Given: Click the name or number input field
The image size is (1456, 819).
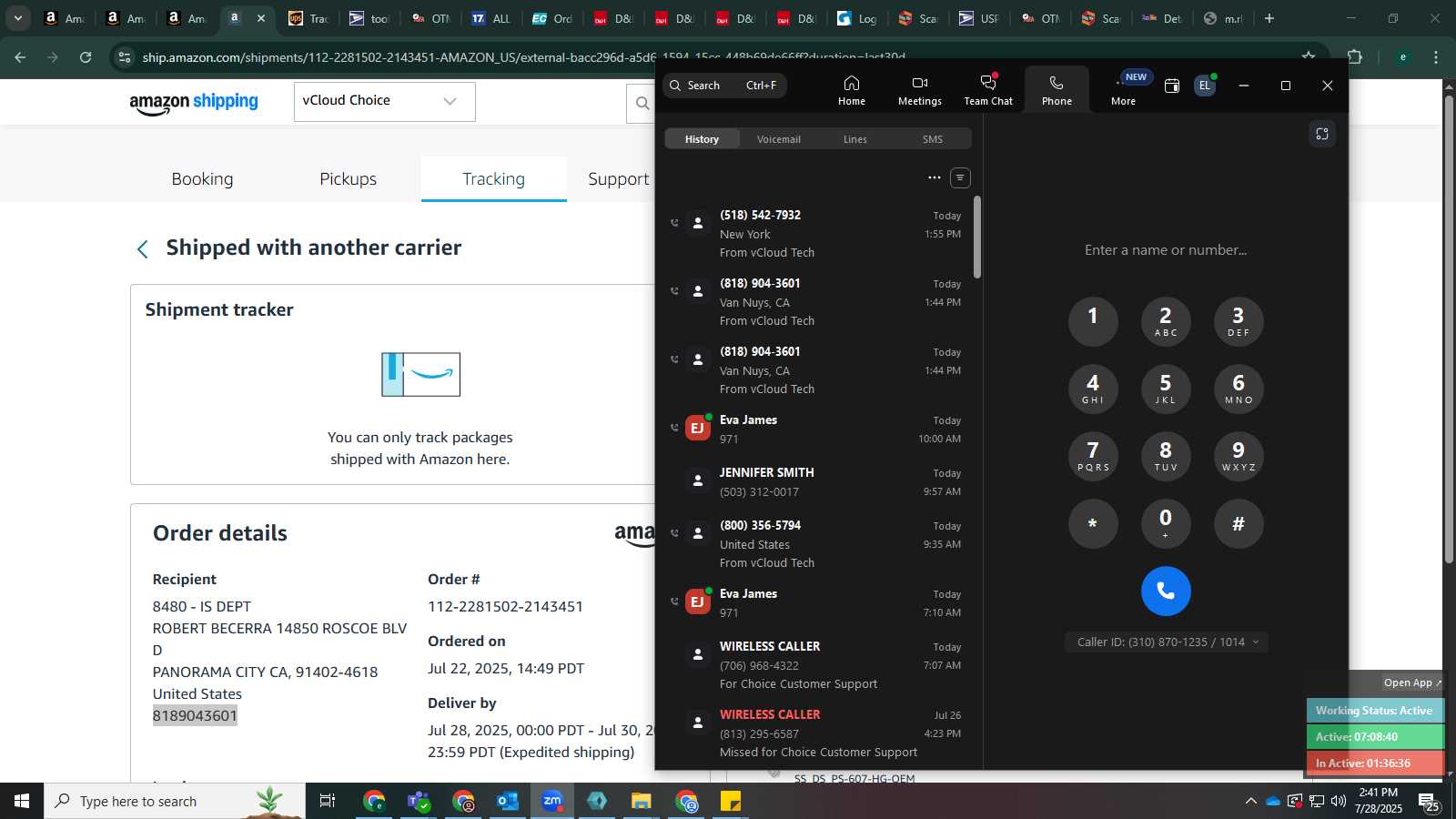Looking at the screenshot, I should click(1166, 249).
